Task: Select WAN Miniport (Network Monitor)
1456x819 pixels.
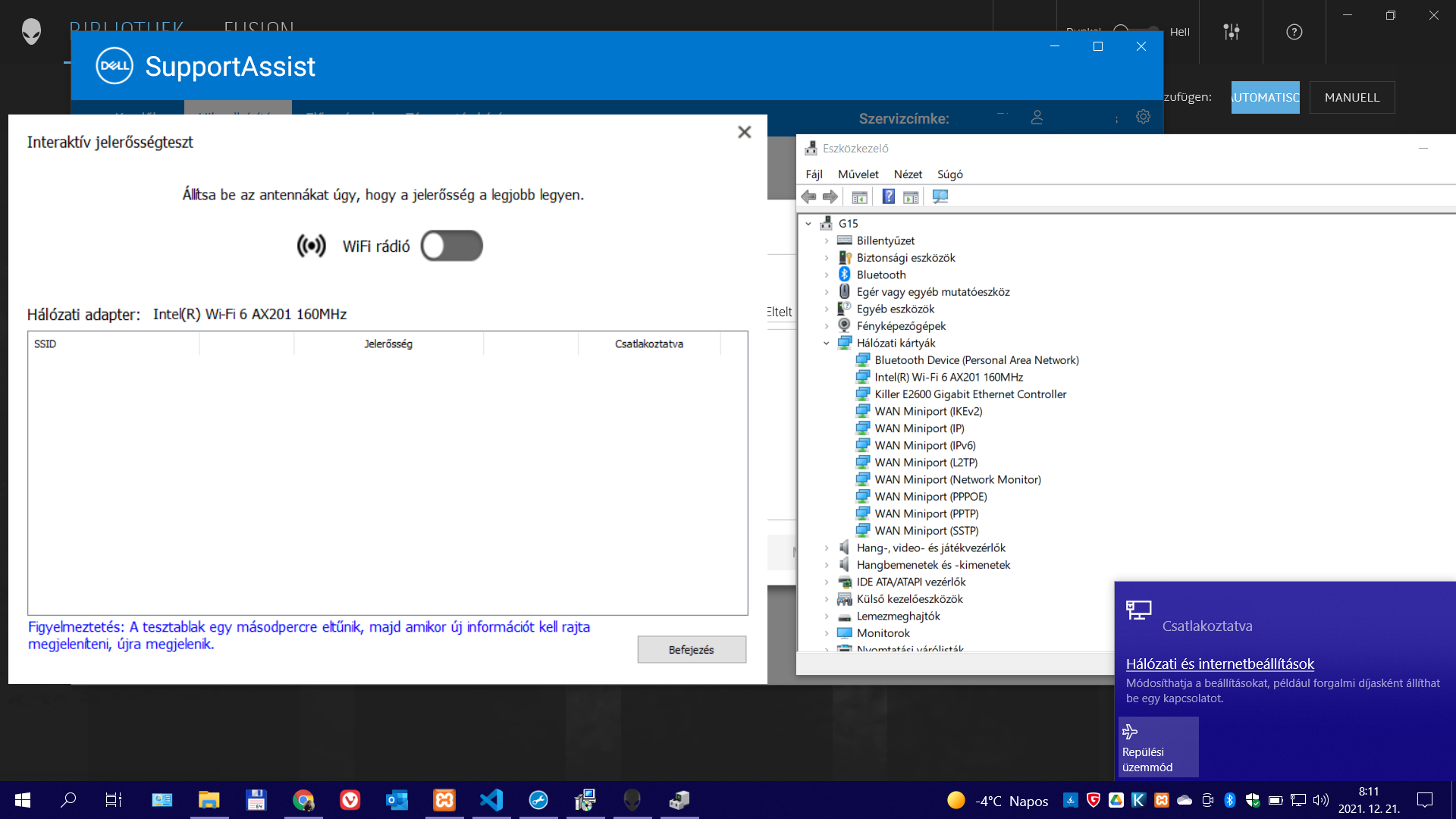Action: point(958,479)
